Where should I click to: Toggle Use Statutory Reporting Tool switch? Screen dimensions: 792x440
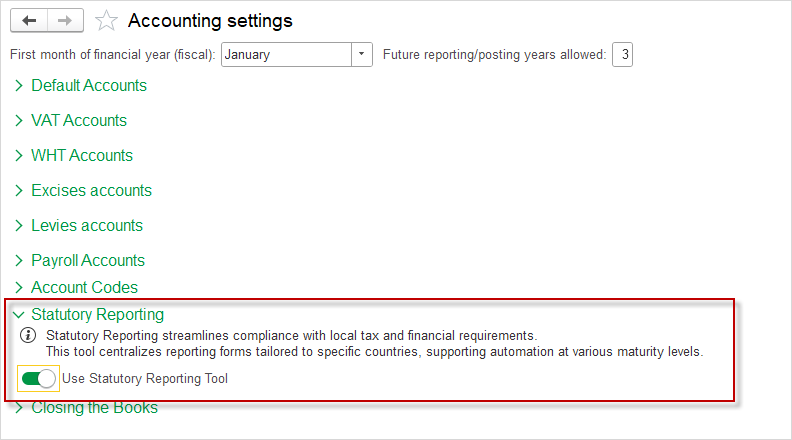click(x=38, y=379)
